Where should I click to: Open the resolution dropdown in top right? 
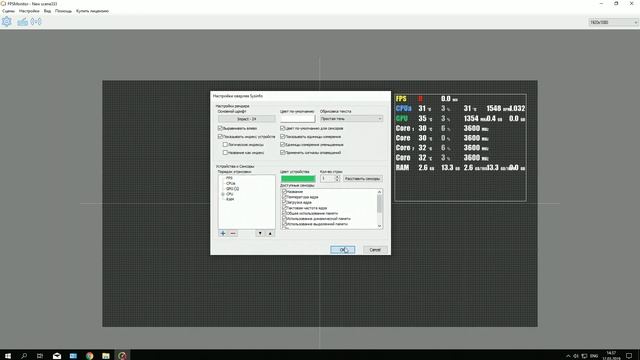click(x=613, y=22)
